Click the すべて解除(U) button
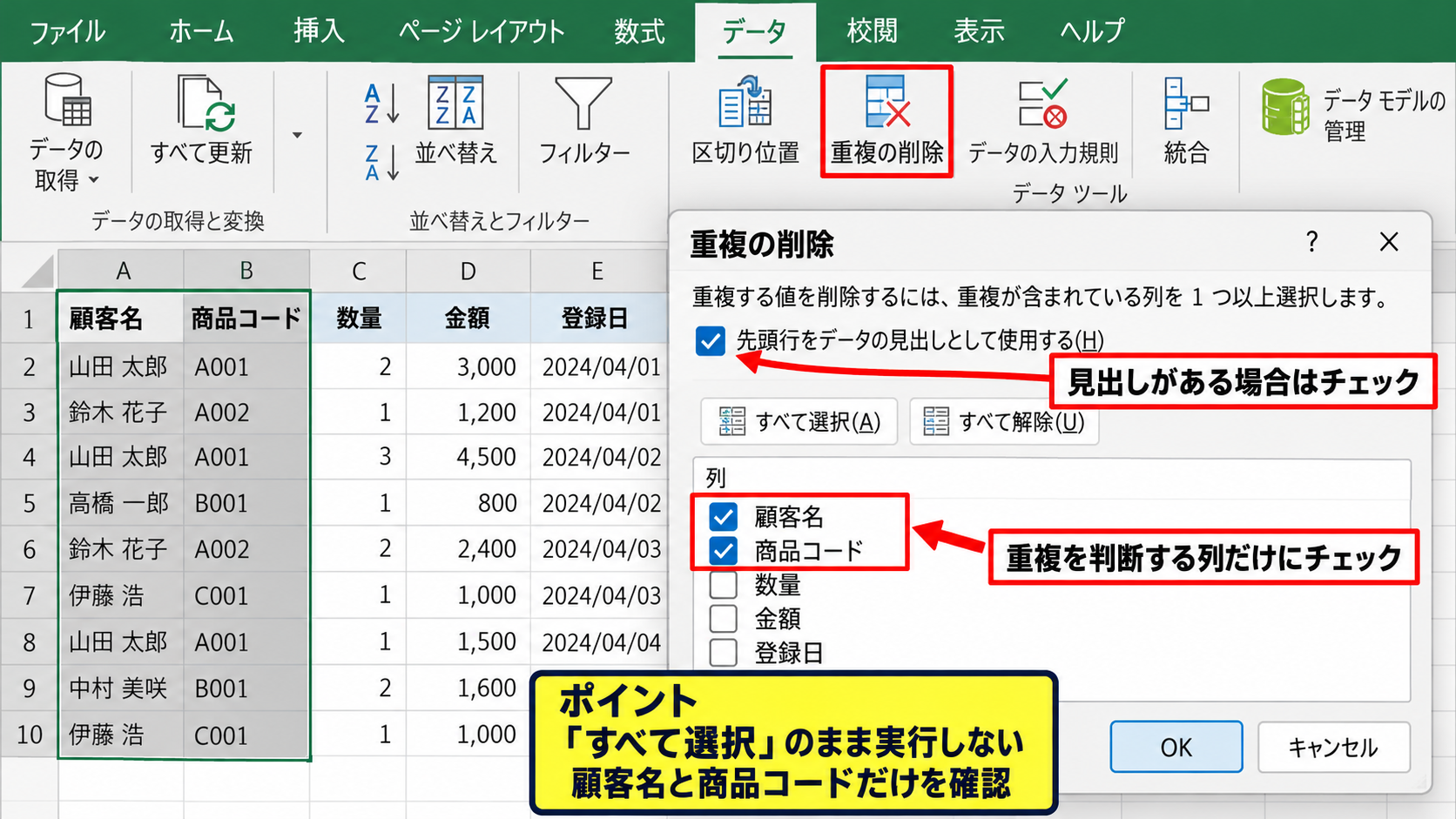This screenshot has height=819, width=1456. click(x=1004, y=422)
